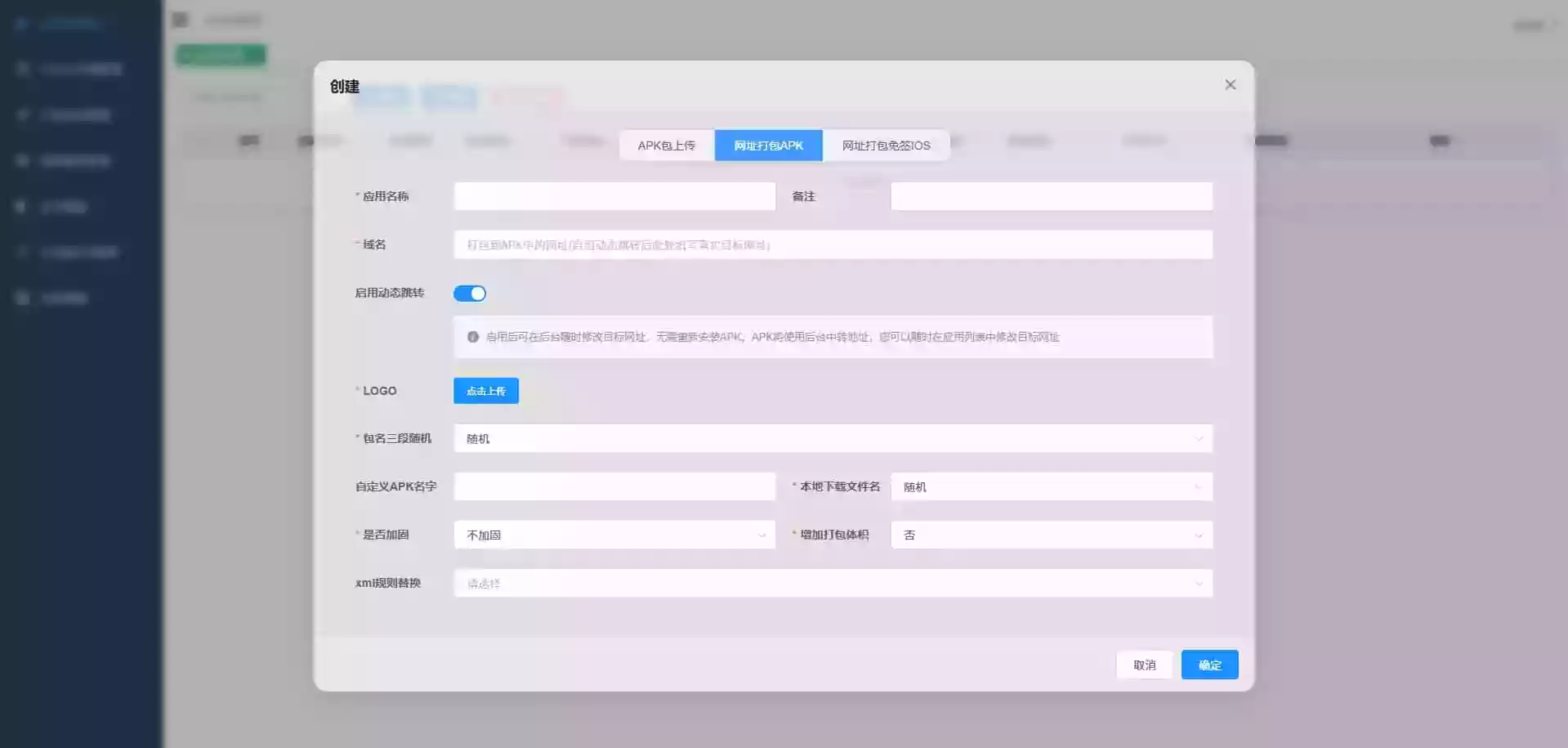Disable the 启用动态跳转 switch
This screenshot has width=1568, height=748.
(x=470, y=293)
